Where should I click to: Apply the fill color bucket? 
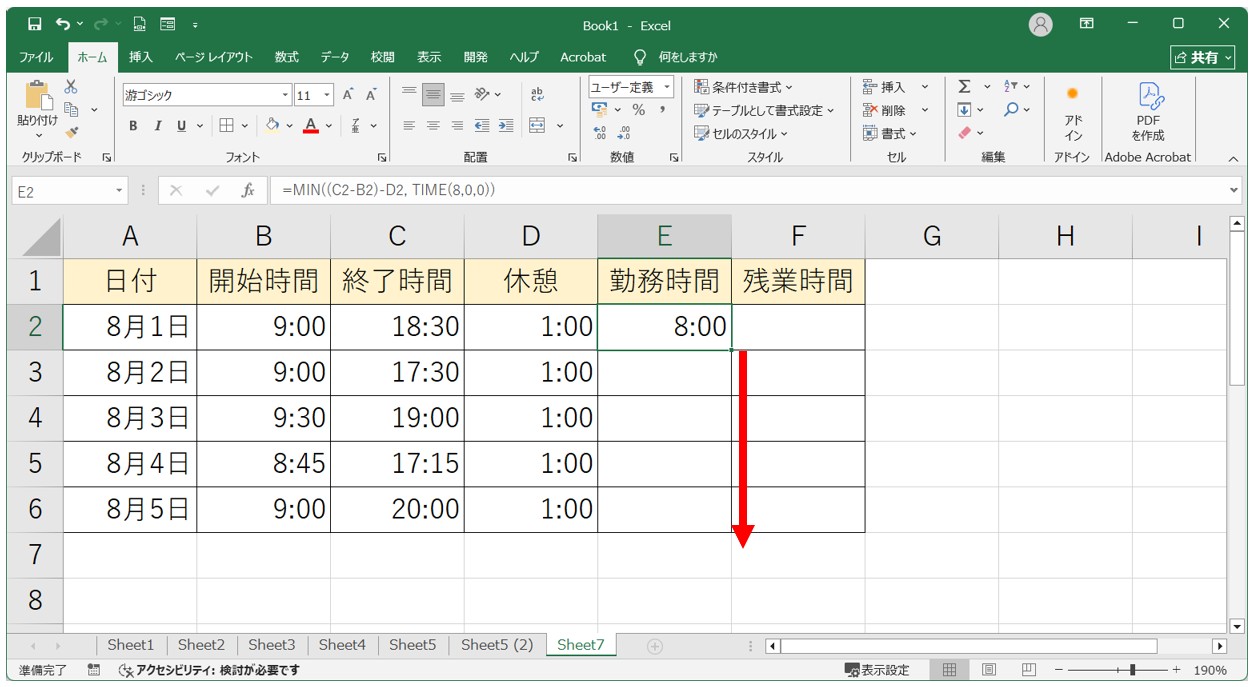pyautogui.click(x=272, y=126)
